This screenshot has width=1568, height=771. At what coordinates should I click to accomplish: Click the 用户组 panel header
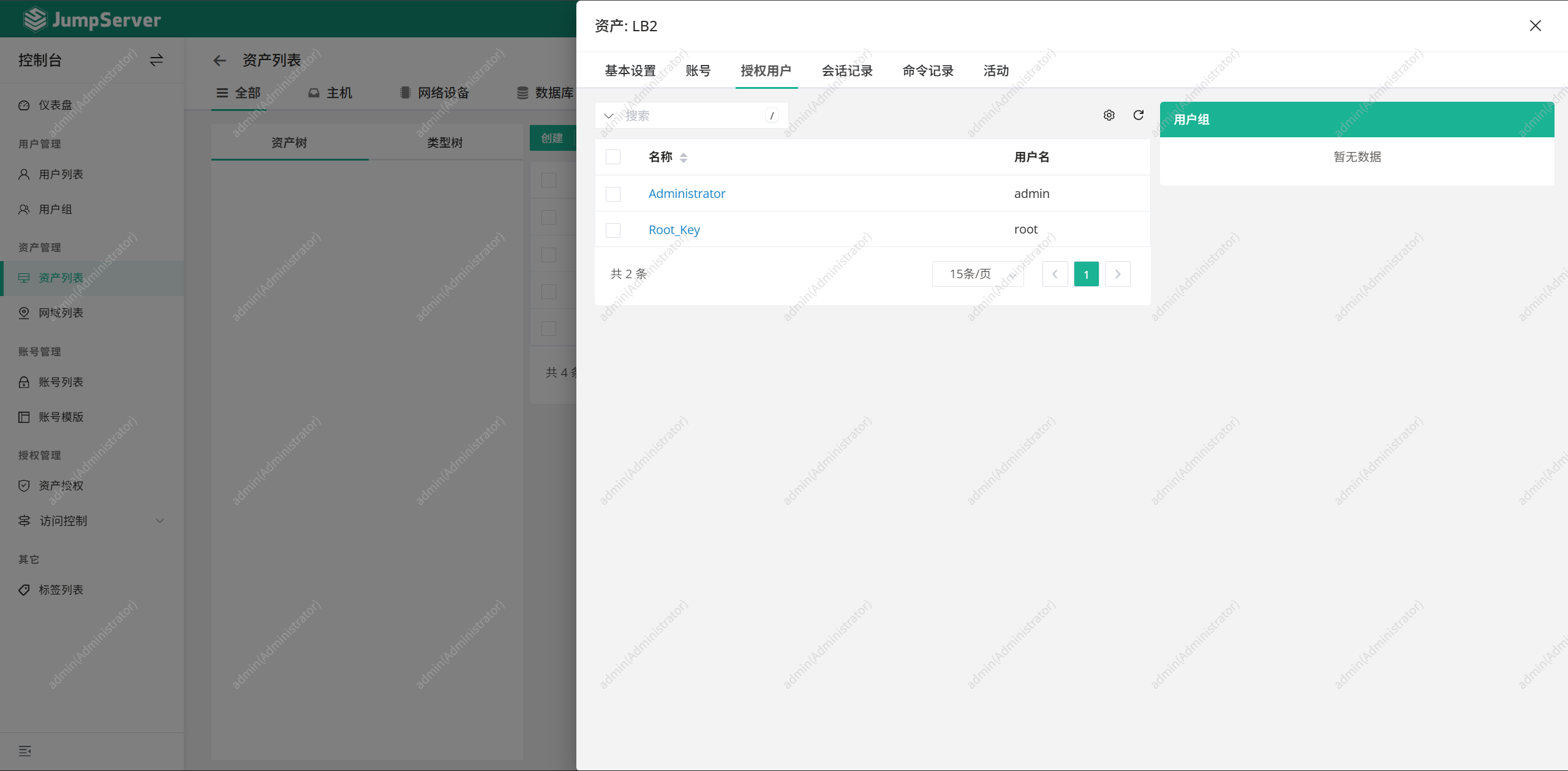(1357, 120)
